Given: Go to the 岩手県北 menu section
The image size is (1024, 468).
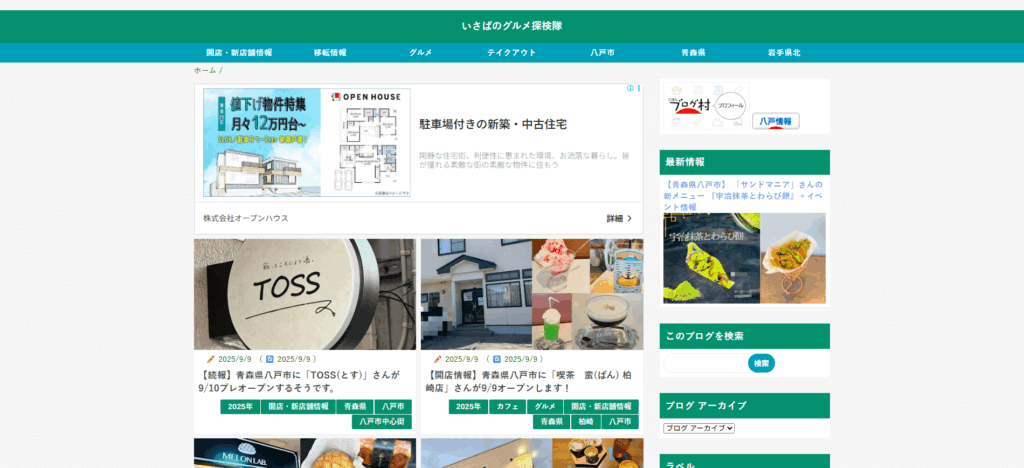Looking at the screenshot, I should point(784,52).
